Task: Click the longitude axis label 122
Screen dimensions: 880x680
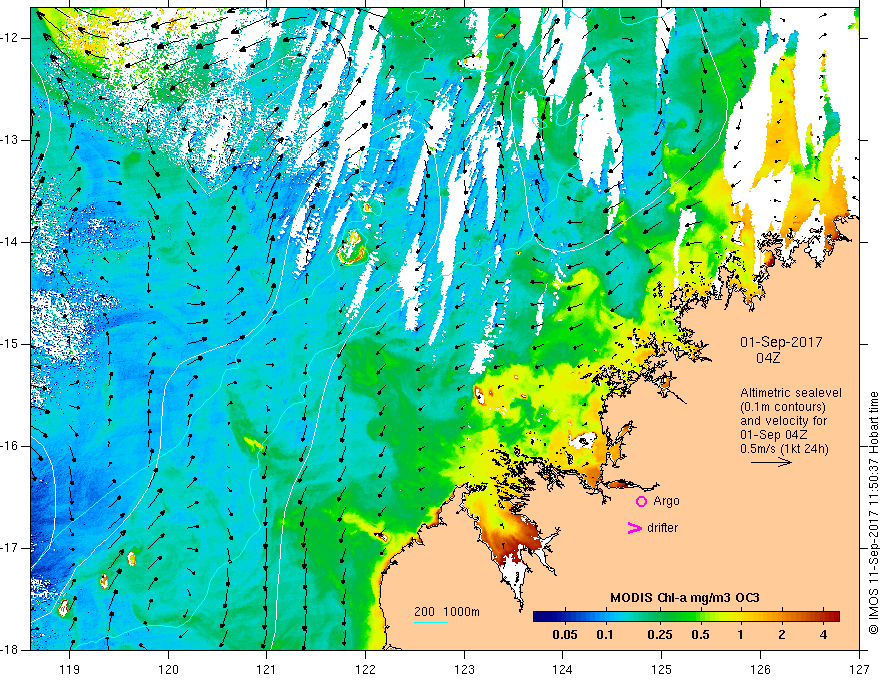Action: click(x=365, y=669)
